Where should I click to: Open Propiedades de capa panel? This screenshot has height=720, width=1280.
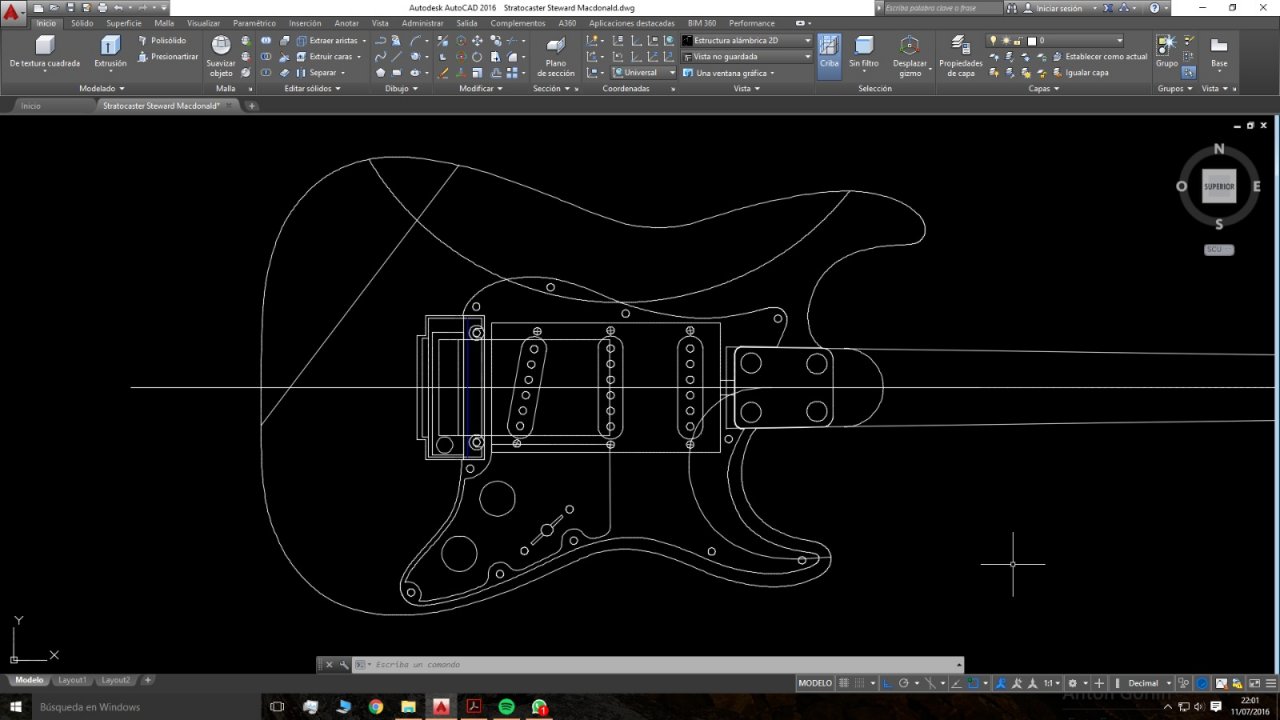coord(960,56)
